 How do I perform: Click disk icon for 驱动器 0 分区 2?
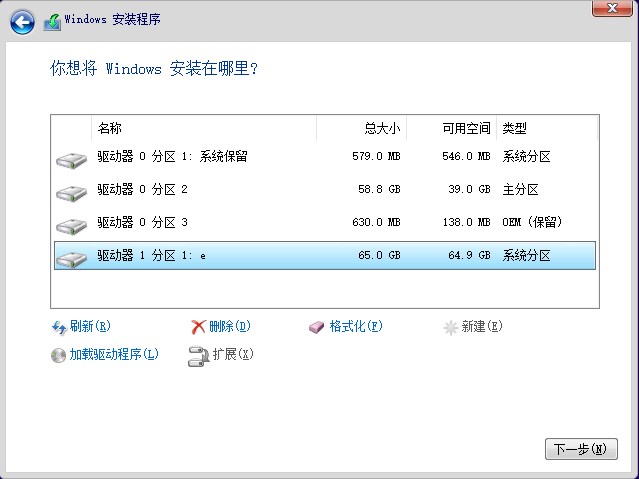(x=71, y=190)
